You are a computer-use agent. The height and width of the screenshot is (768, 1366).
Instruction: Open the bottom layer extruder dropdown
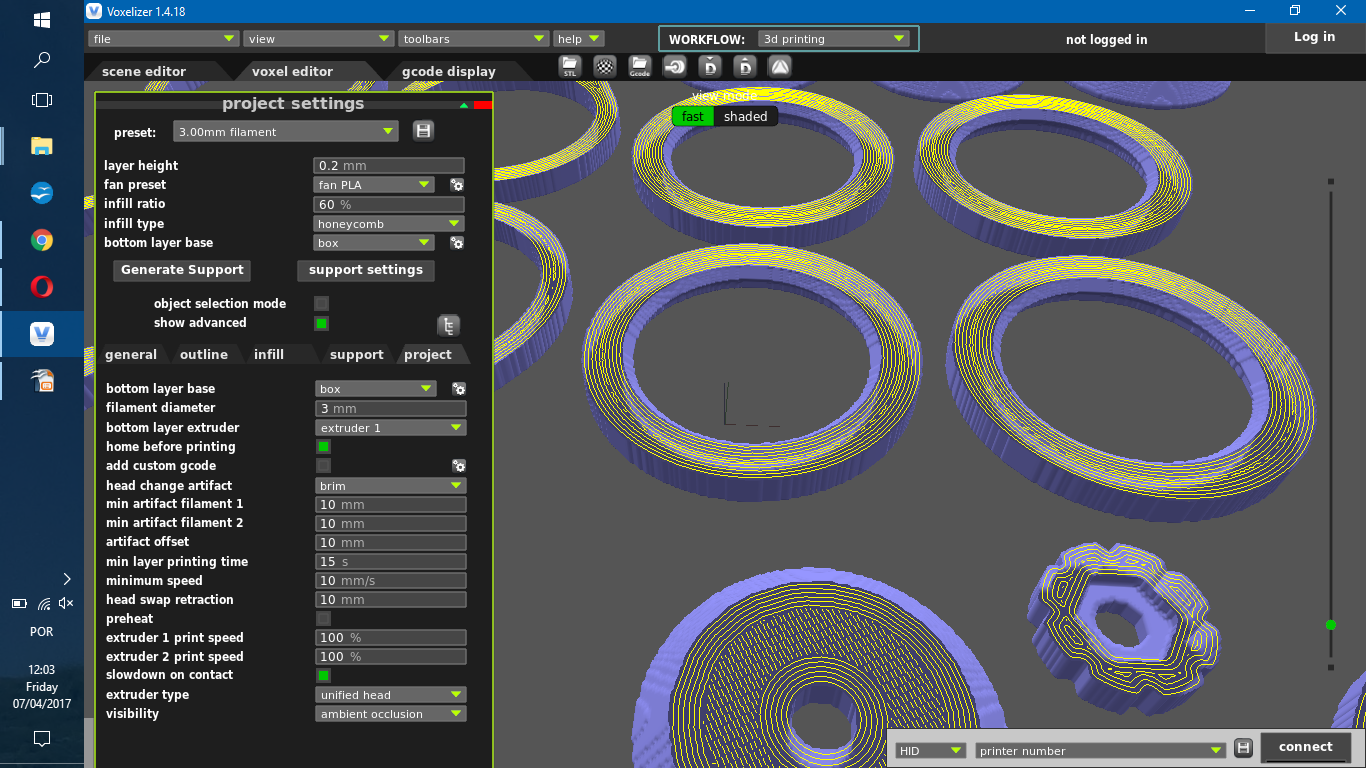[391, 428]
